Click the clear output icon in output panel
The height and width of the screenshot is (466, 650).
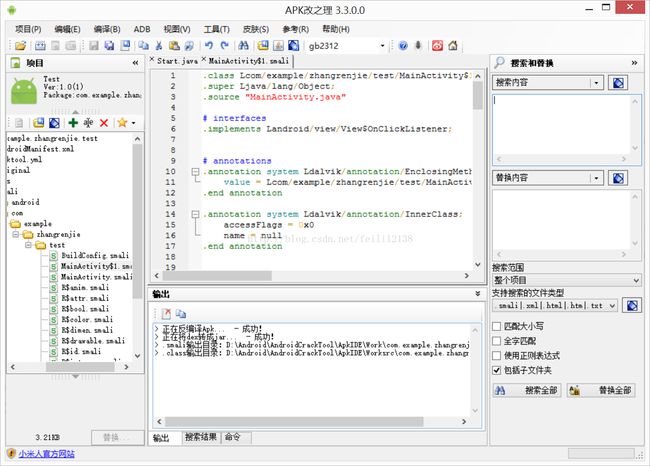coord(166,314)
